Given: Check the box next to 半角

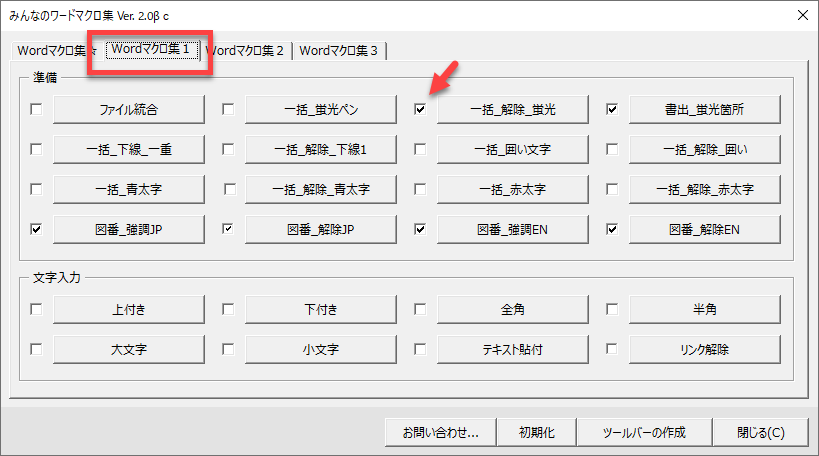Looking at the screenshot, I should (612, 310).
